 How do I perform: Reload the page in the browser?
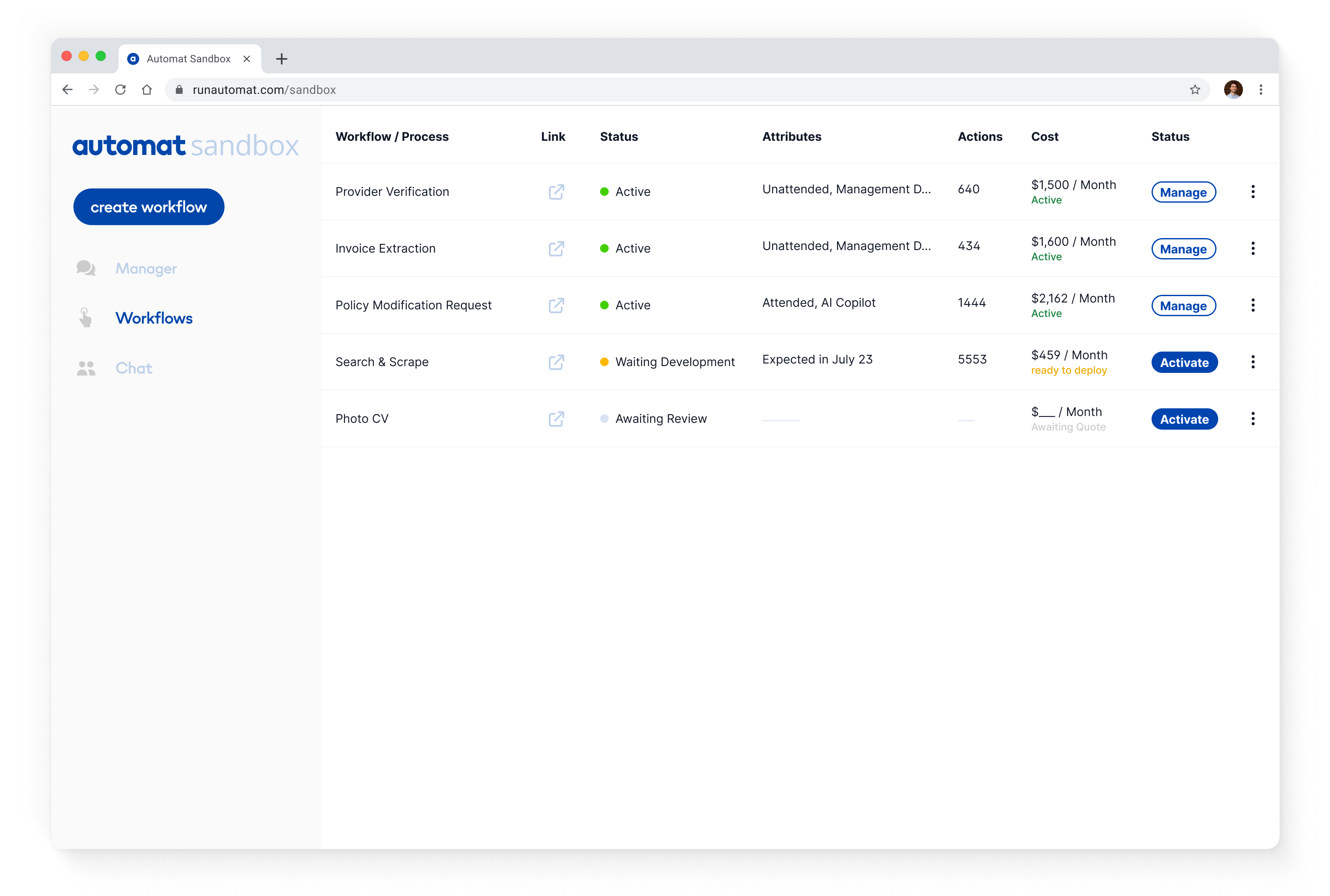[x=120, y=90]
